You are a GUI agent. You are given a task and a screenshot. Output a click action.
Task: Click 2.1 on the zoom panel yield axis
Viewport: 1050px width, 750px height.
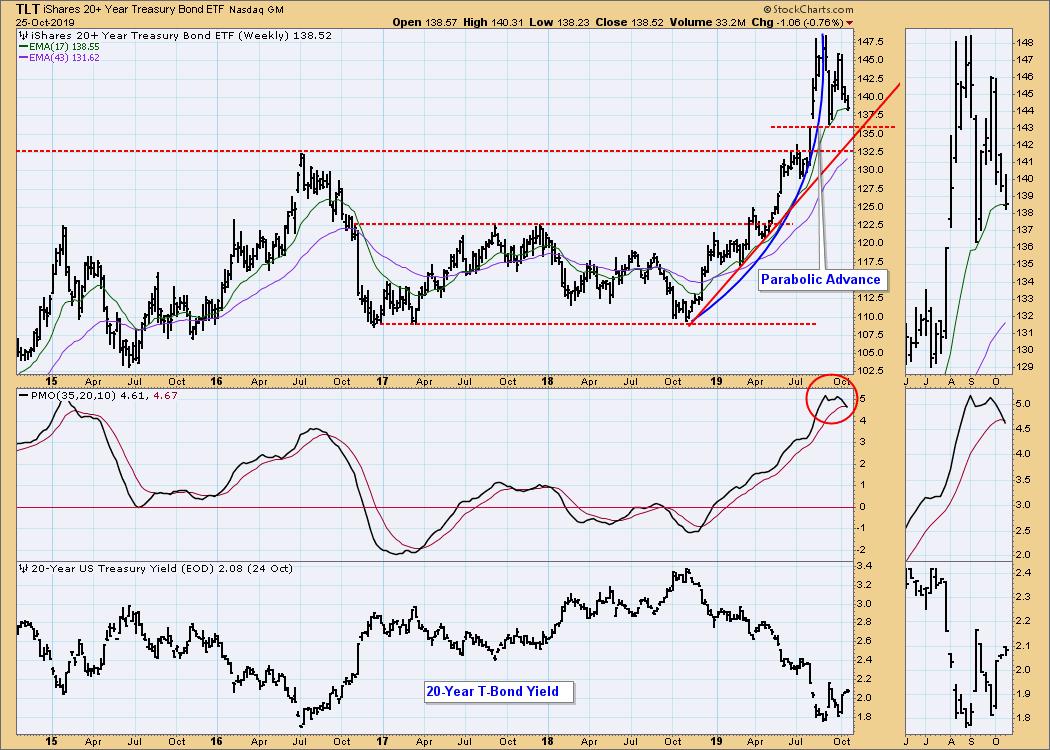pos(1023,646)
